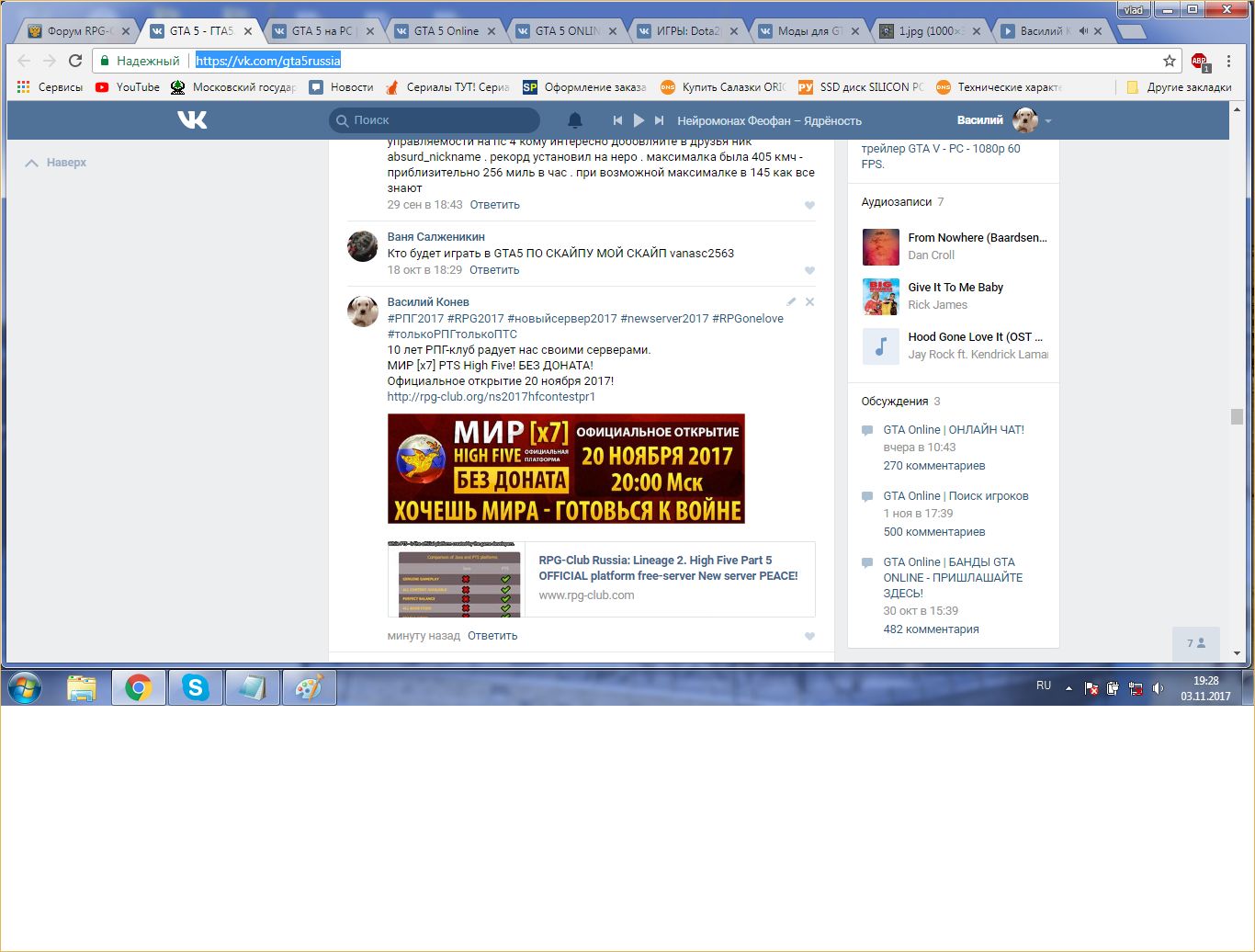This screenshot has width=1255, height=952.
Task: Click the Поиск search field
Action: pyautogui.click(x=435, y=120)
